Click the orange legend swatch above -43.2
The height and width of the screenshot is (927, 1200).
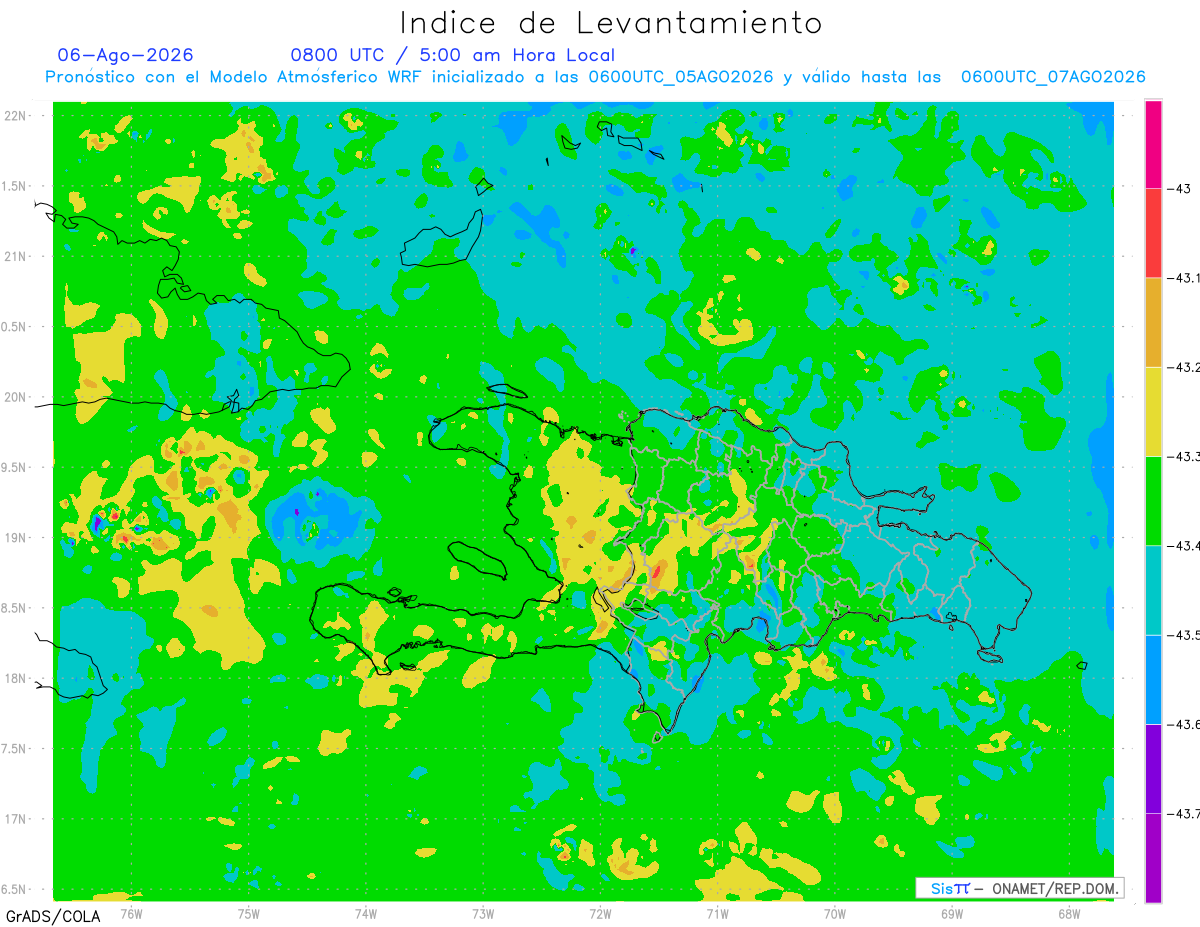pyautogui.click(x=1153, y=322)
